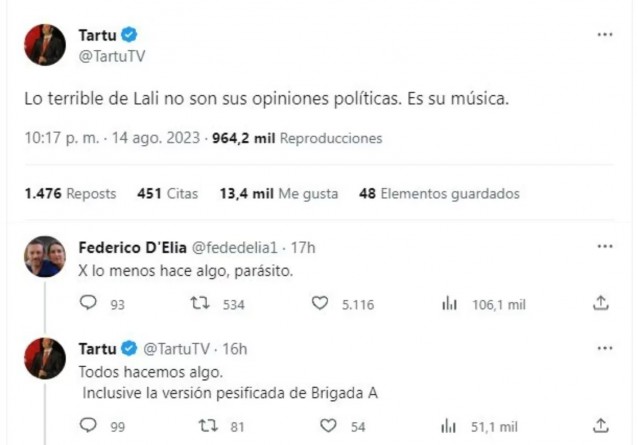Share Federico D'Elia's reply
The width and height of the screenshot is (638, 445).
pyautogui.click(x=601, y=303)
